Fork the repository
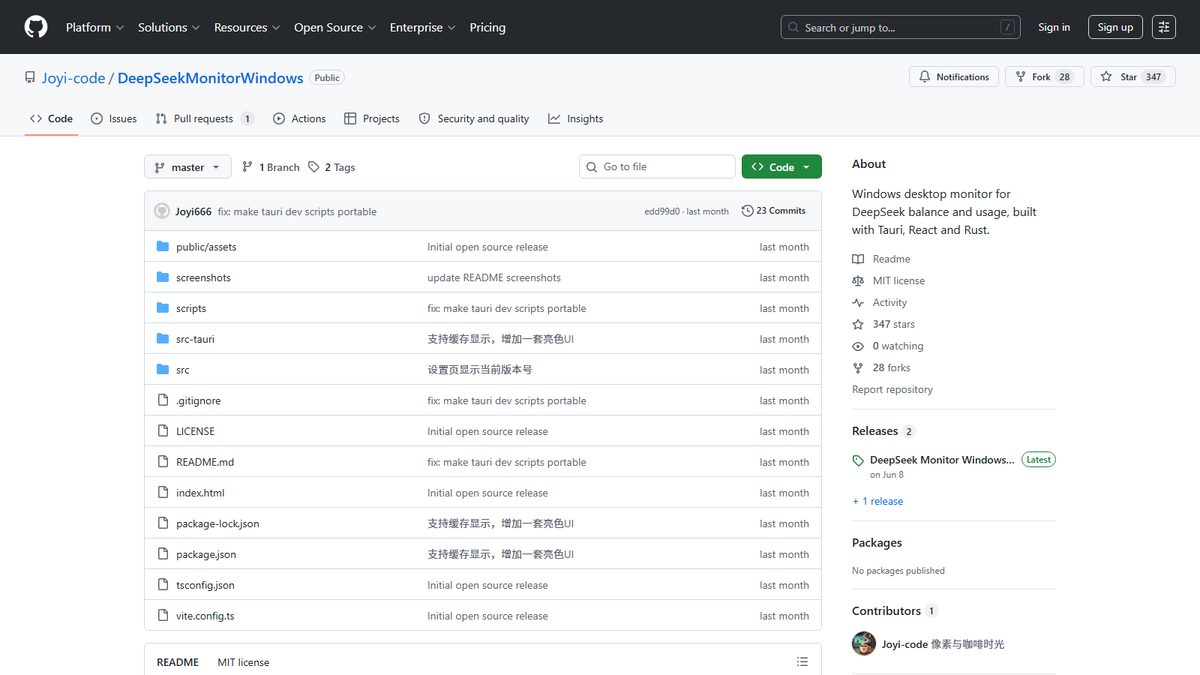 (x=1045, y=77)
